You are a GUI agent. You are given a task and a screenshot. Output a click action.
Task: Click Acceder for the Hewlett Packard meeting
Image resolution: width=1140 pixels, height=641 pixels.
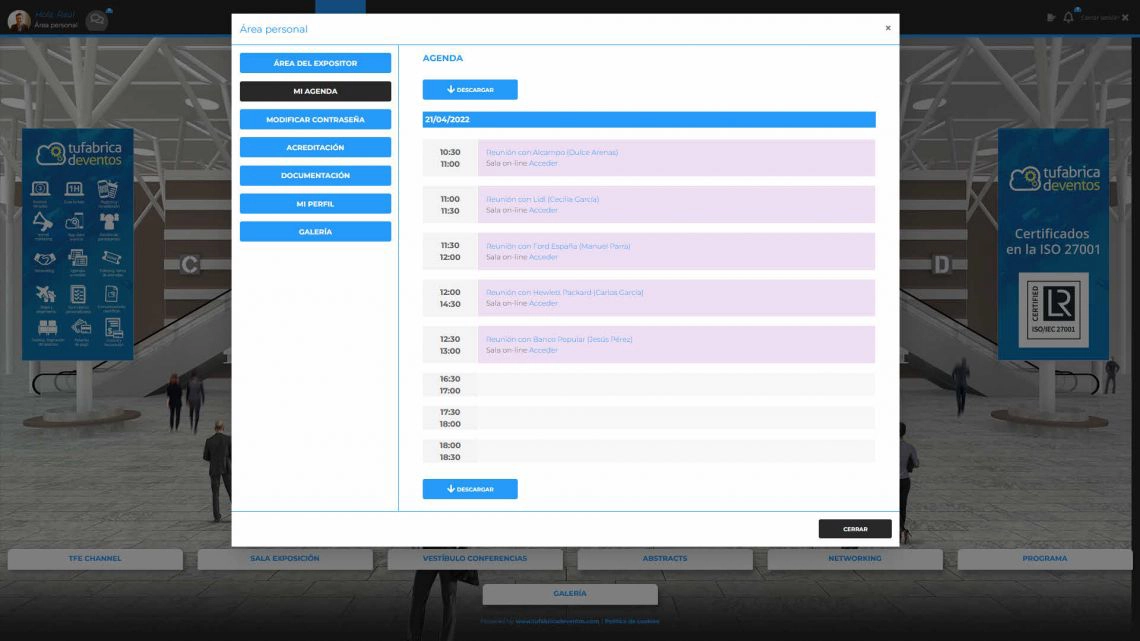coord(543,304)
